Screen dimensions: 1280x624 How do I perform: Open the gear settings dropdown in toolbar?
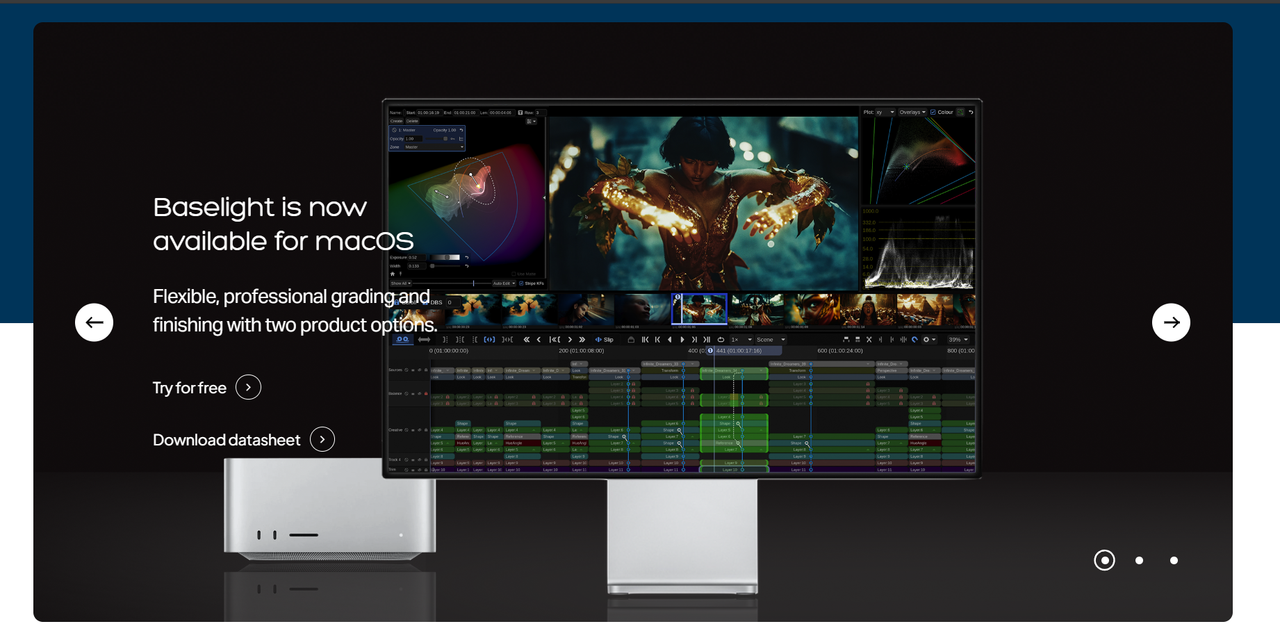tap(929, 340)
